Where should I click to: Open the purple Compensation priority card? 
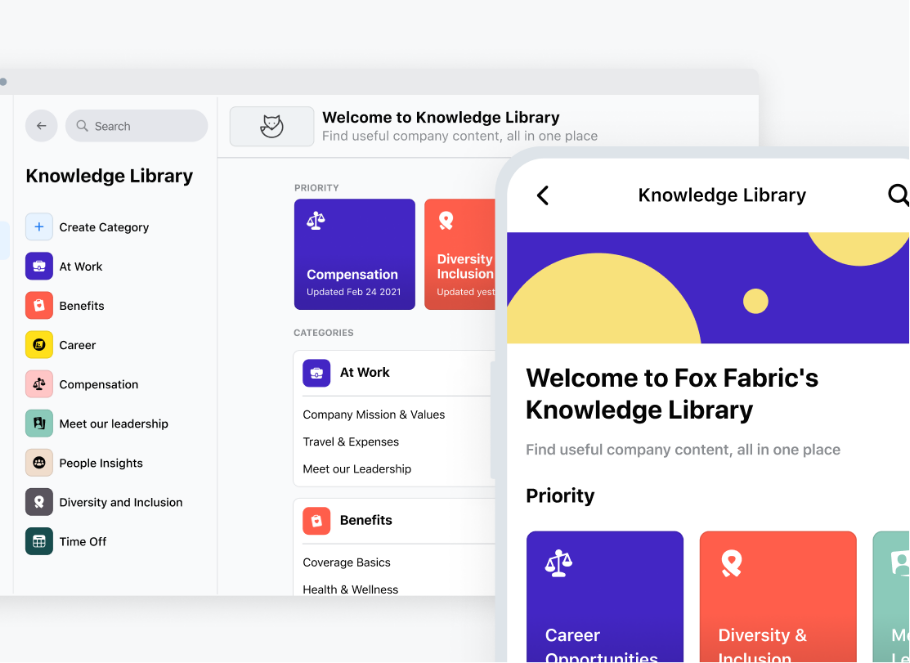tap(355, 254)
